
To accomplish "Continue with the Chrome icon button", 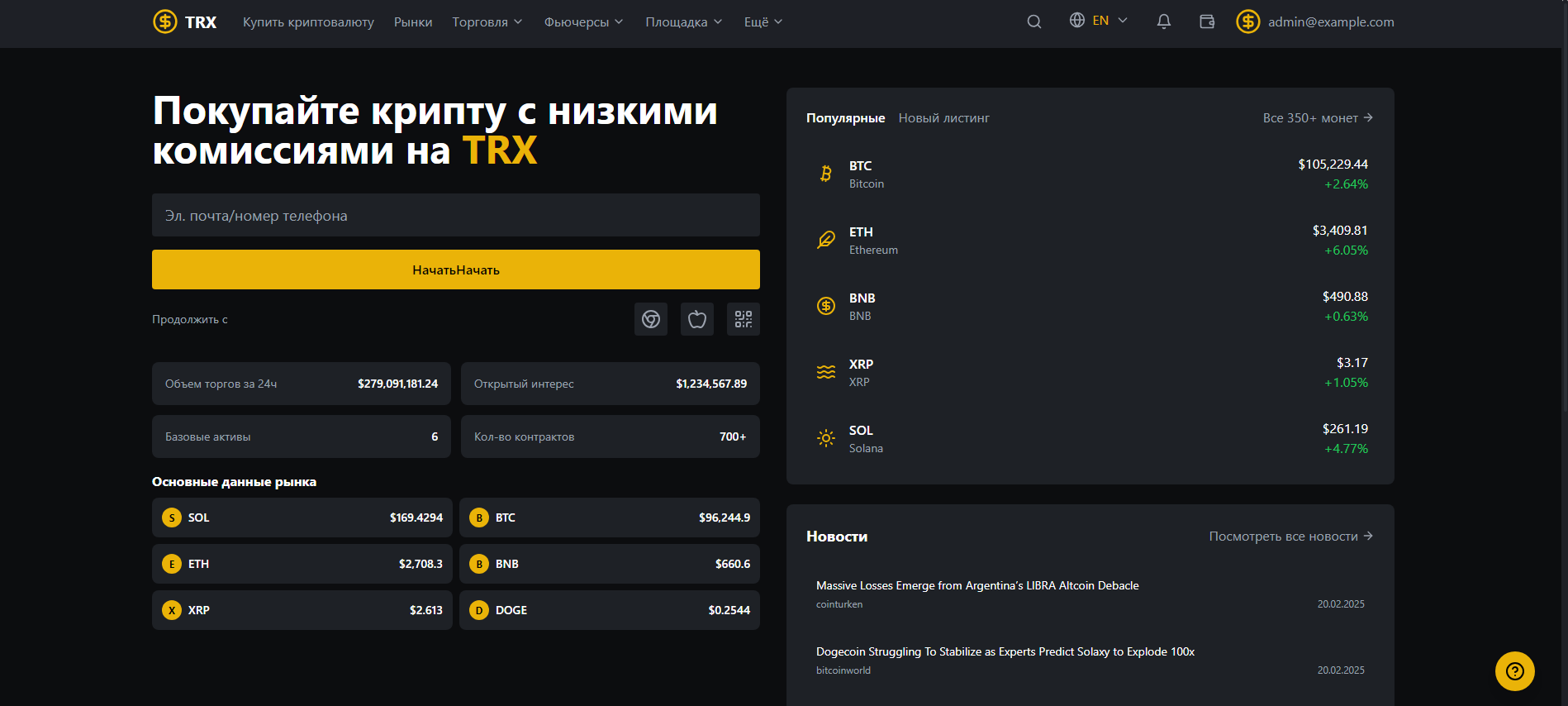I will tap(651, 319).
